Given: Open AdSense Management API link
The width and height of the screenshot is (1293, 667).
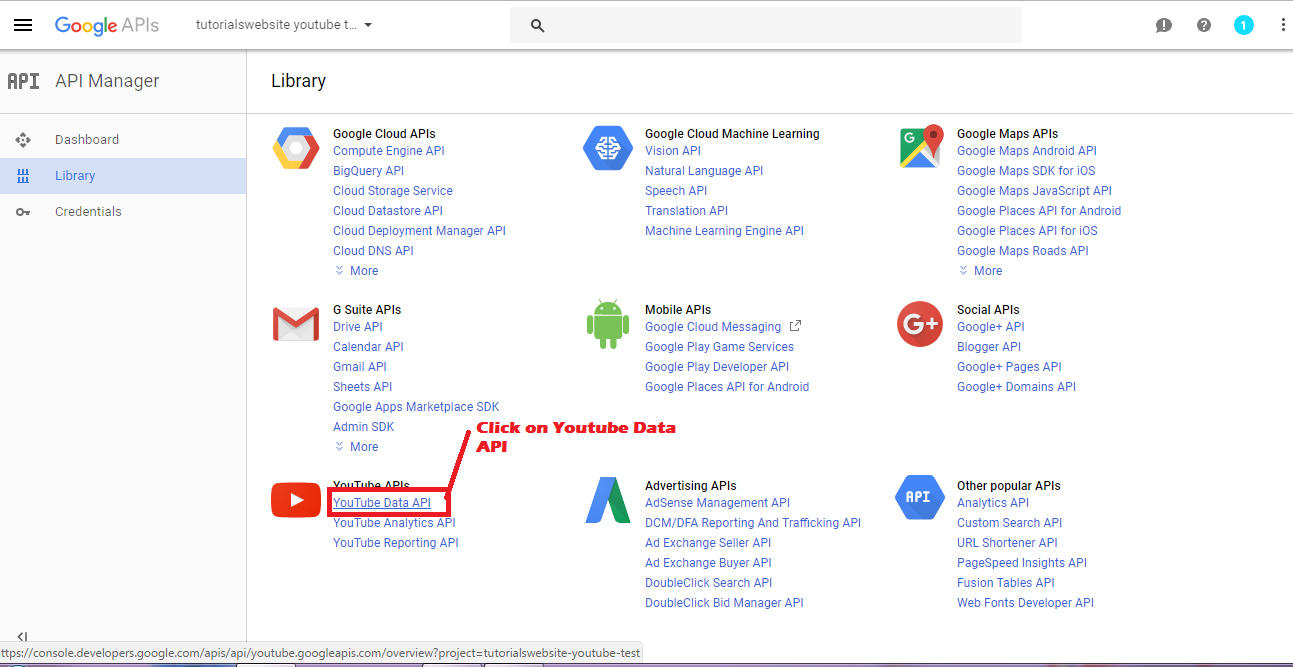Looking at the screenshot, I should [718, 503].
